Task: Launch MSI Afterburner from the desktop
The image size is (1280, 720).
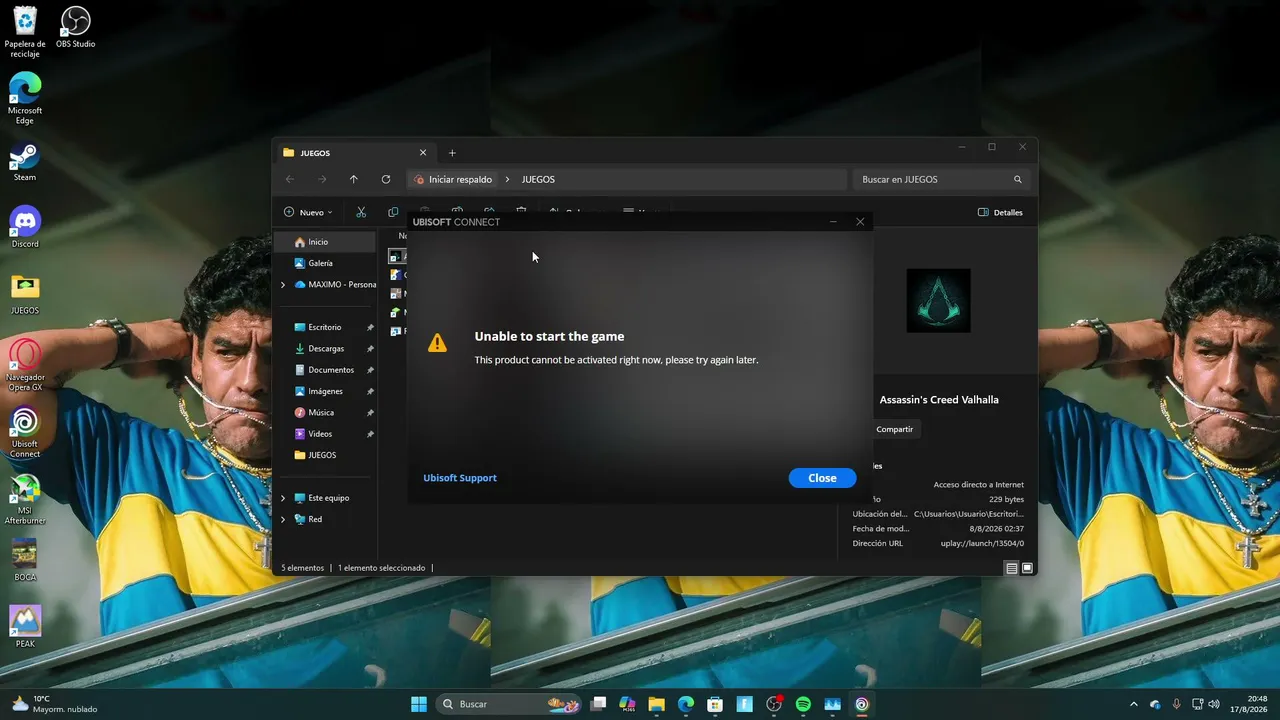Action: coord(25,499)
